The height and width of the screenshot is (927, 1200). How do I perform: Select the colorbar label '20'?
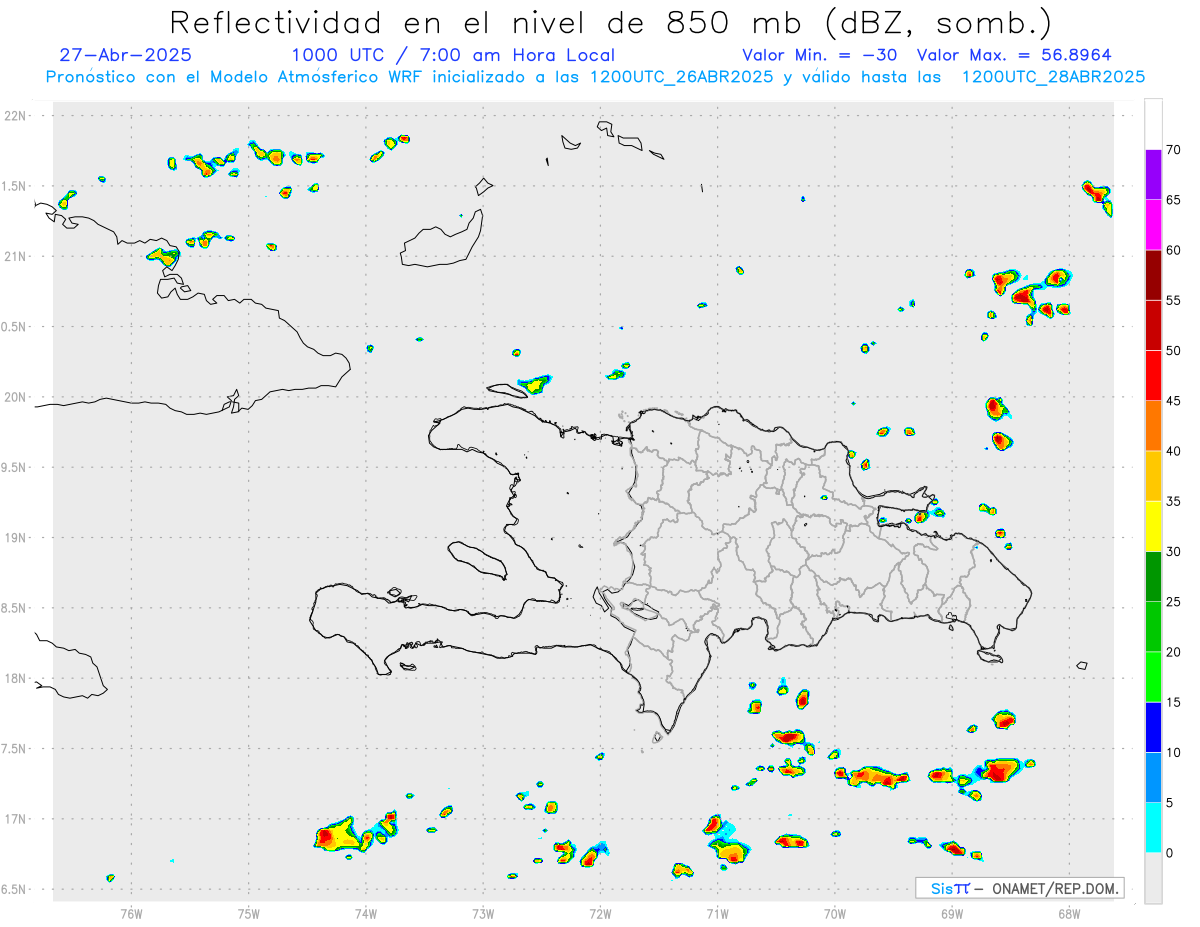click(1174, 652)
